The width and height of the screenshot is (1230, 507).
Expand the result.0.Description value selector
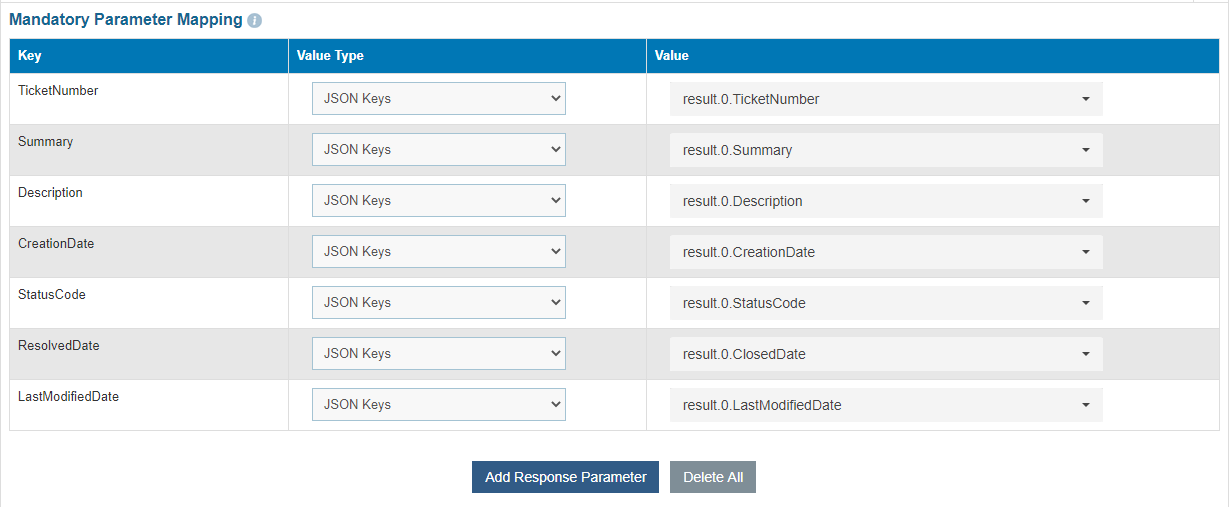[886, 201]
